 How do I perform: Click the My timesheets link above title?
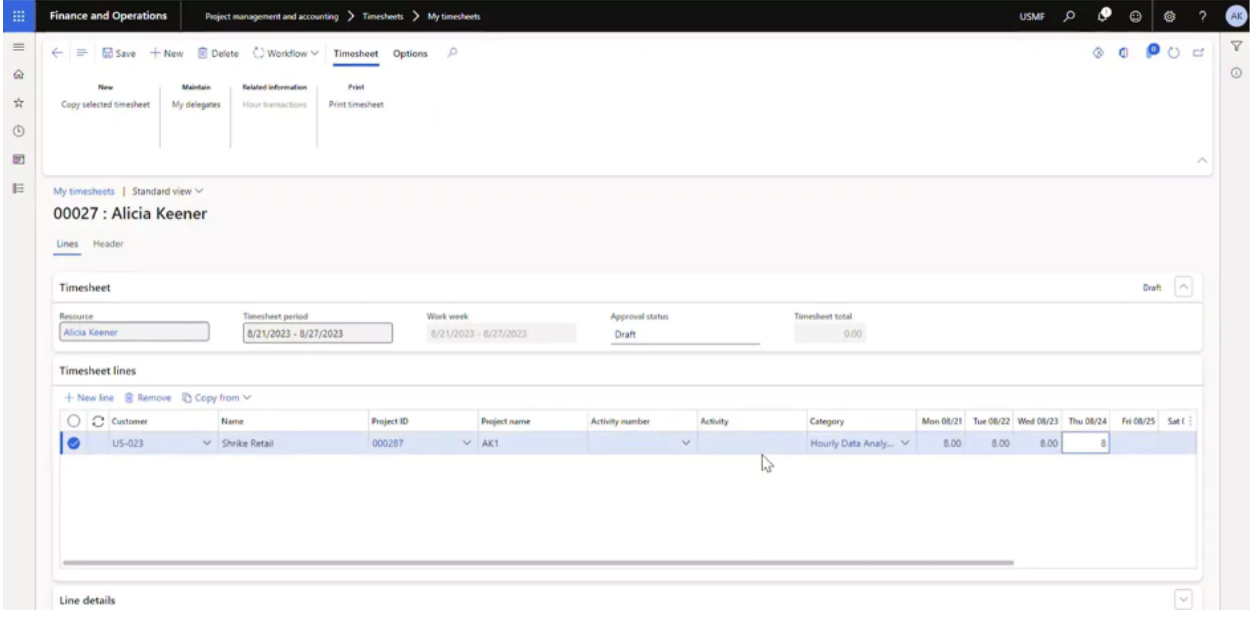click(85, 190)
